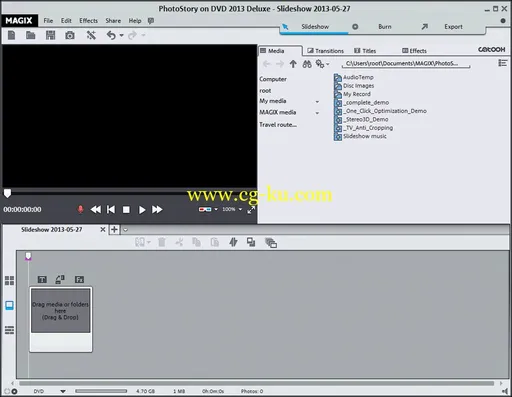
Task: Undo the last action with the arrow icon
Action: [111, 35]
